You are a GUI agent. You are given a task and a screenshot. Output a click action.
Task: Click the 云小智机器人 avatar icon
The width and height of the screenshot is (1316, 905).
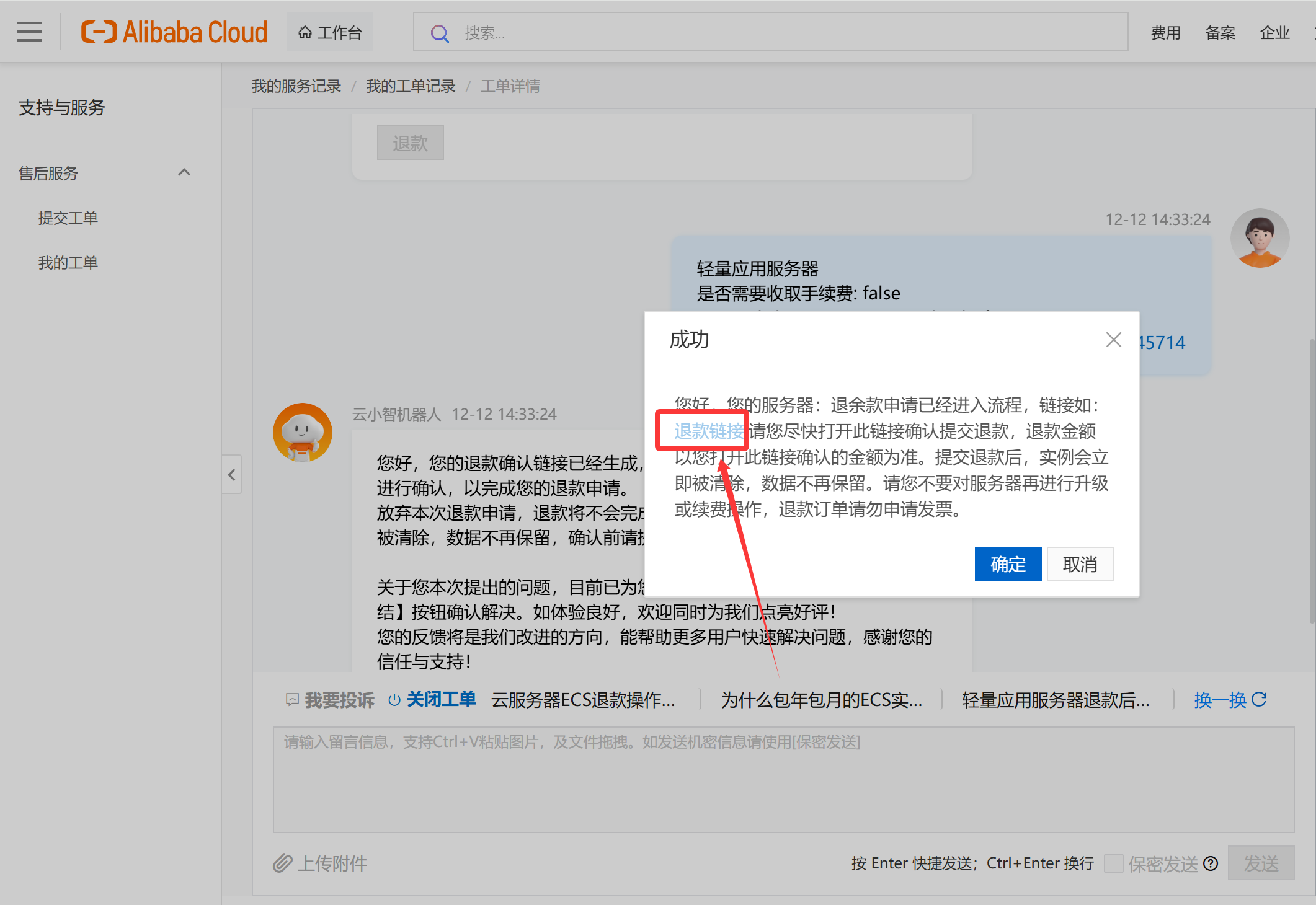coord(303,433)
